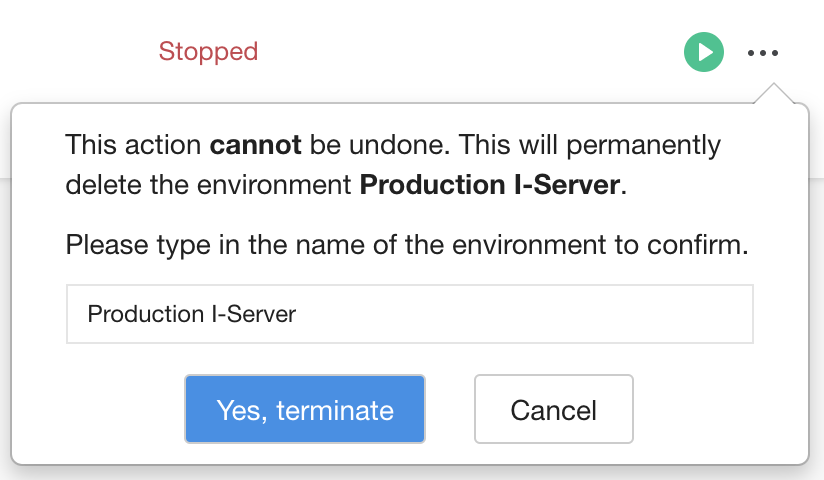Select the red Stopped status text
The height and width of the screenshot is (480, 824).
208,52
